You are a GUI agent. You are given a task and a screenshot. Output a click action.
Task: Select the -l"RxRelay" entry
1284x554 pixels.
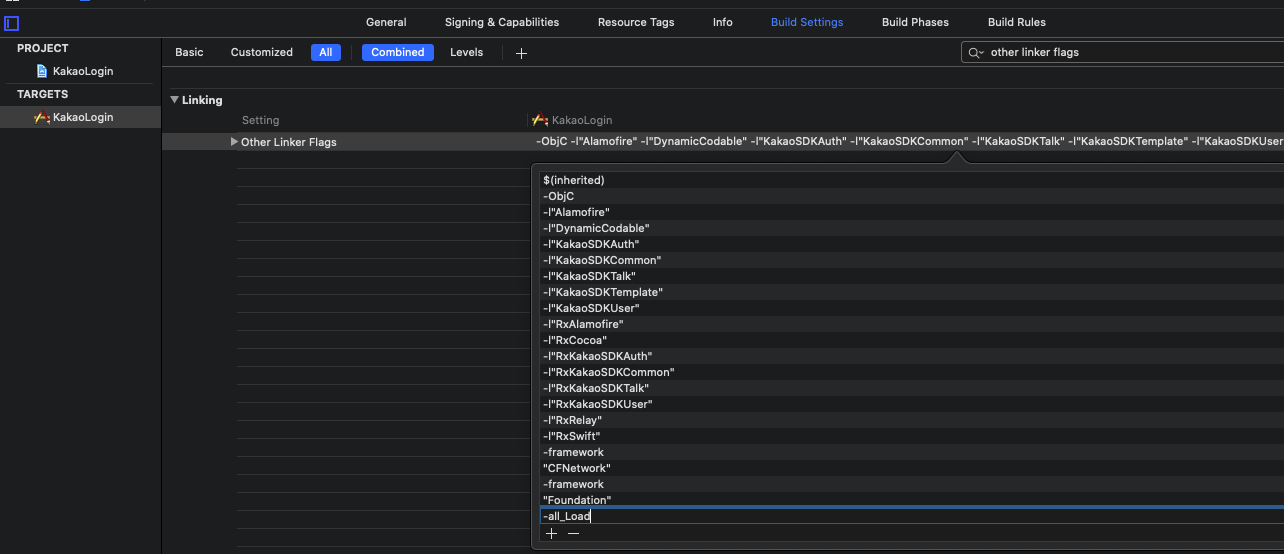[911, 420]
